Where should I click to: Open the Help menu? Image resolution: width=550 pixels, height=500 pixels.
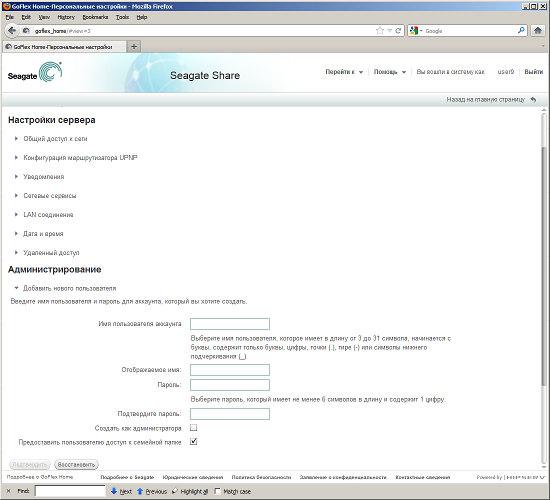tap(142, 17)
